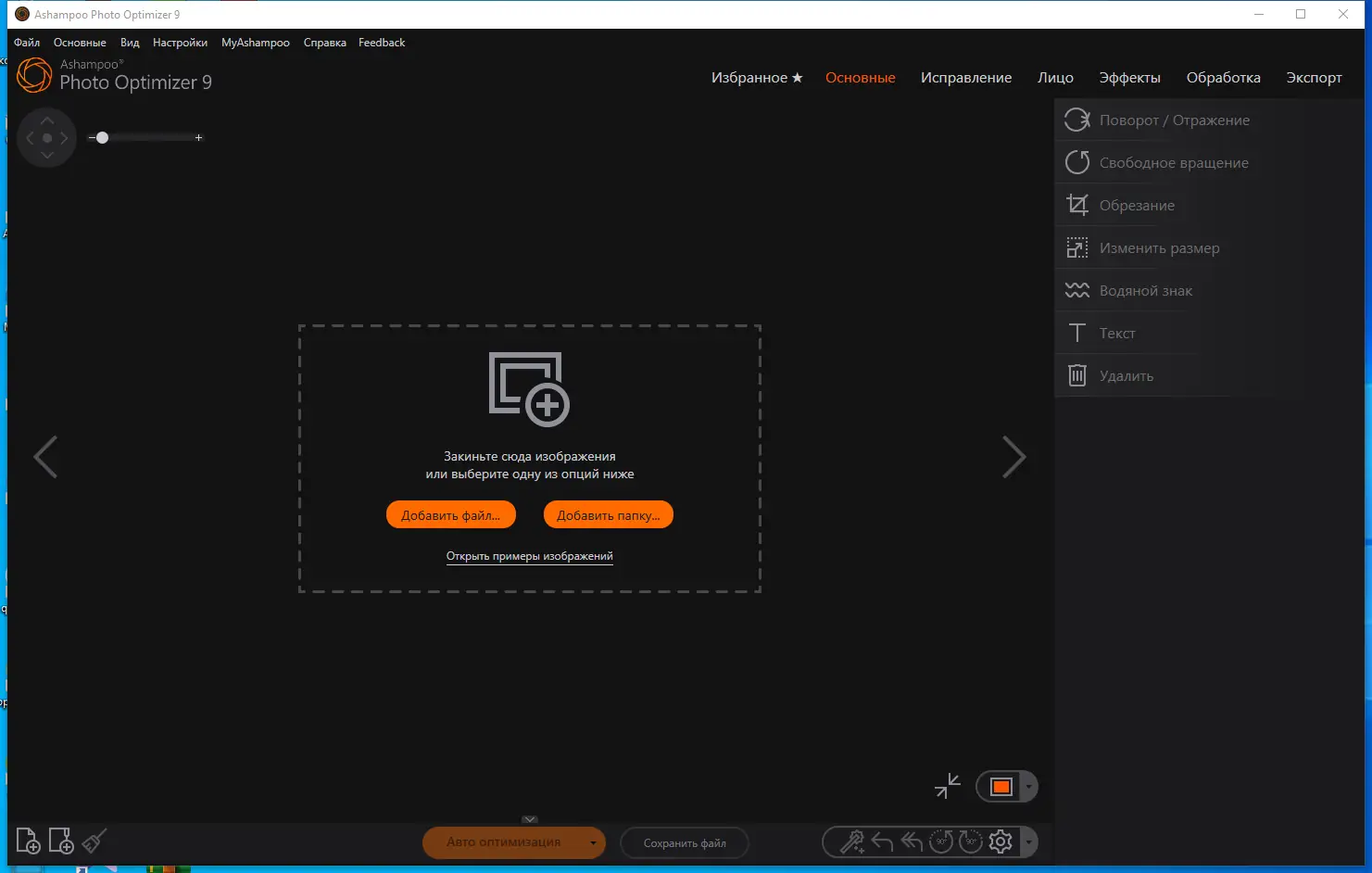
Task: Click the shrink-to-fit arrows icon
Action: coord(948,786)
